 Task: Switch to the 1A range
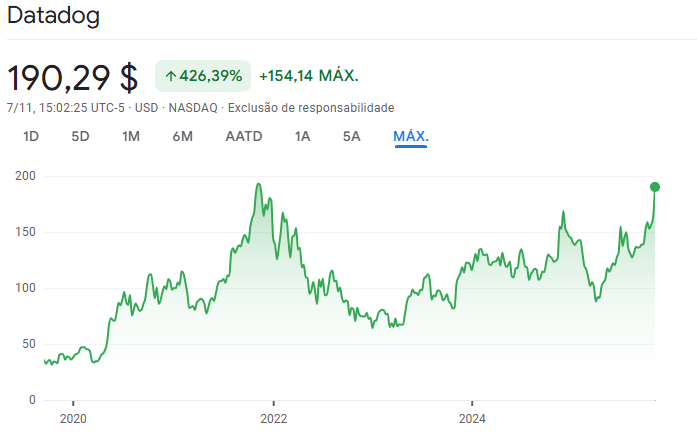(x=303, y=136)
